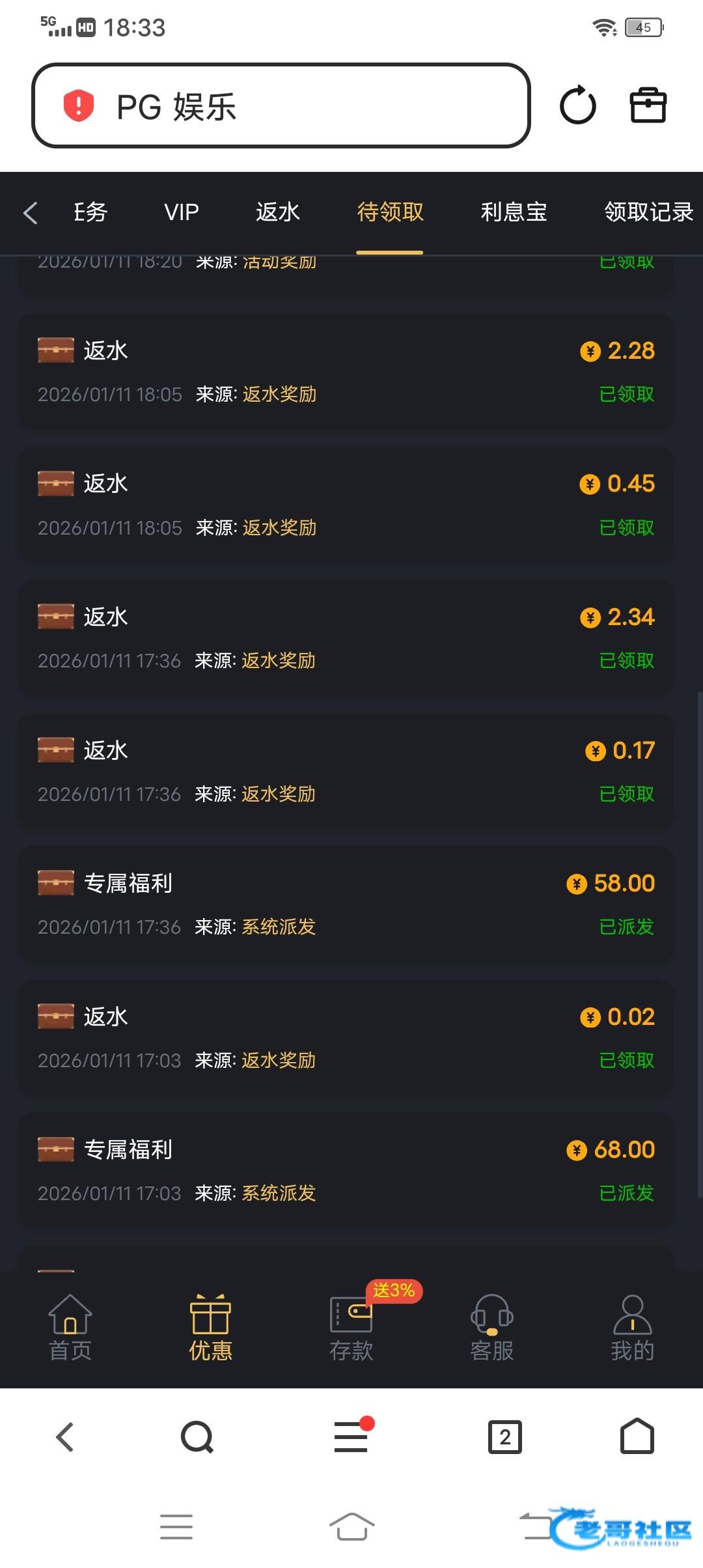Open the 58.00 专属福利 entry
This screenshot has height=1568, width=703.
346,904
